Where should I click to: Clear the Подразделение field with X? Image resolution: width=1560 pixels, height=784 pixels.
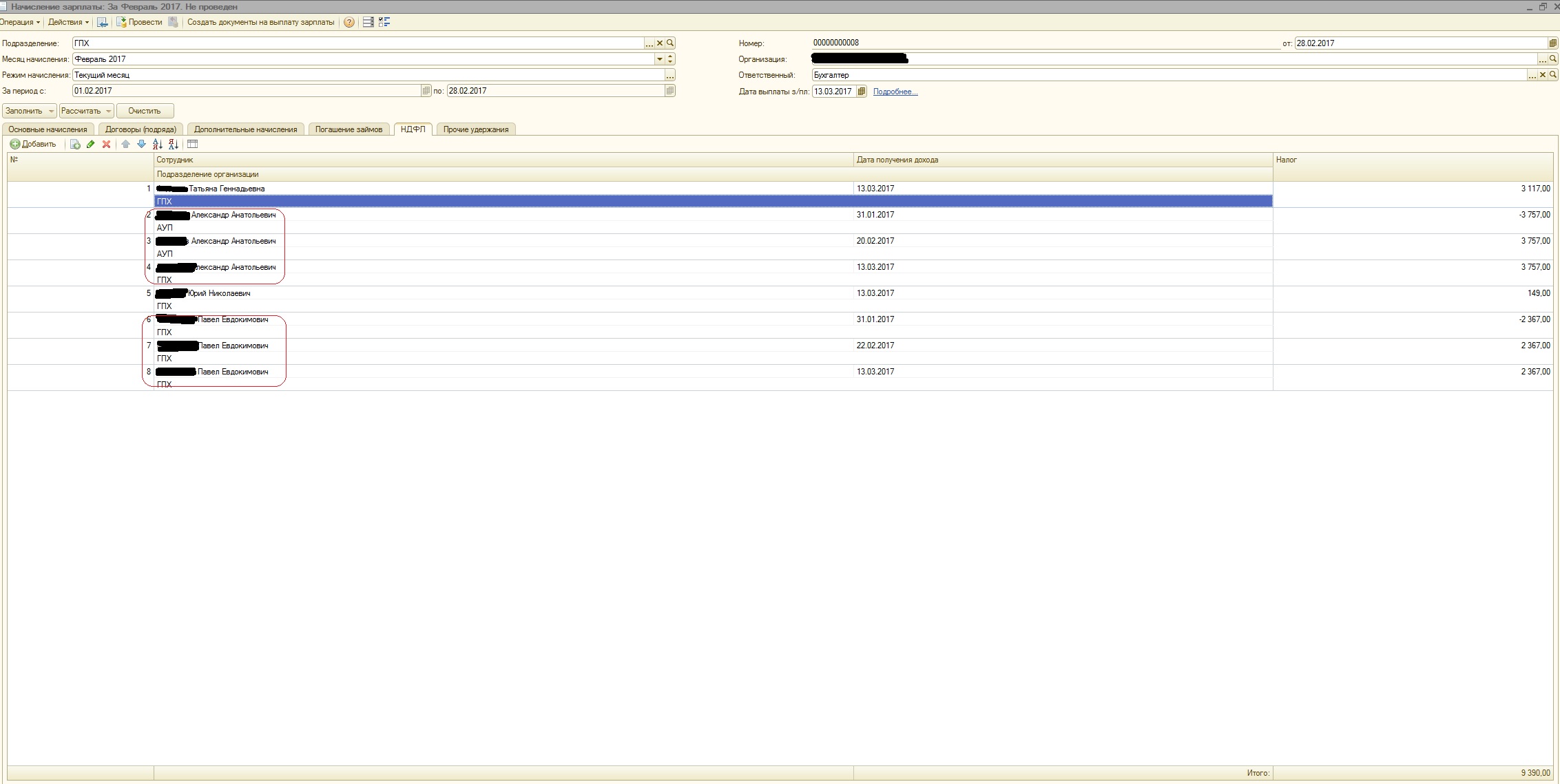pyautogui.click(x=659, y=43)
